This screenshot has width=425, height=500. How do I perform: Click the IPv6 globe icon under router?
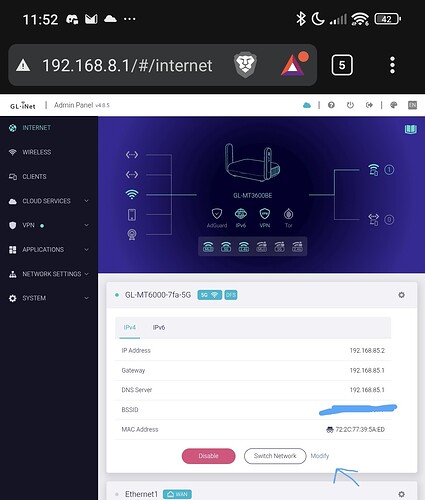point(241,214)
